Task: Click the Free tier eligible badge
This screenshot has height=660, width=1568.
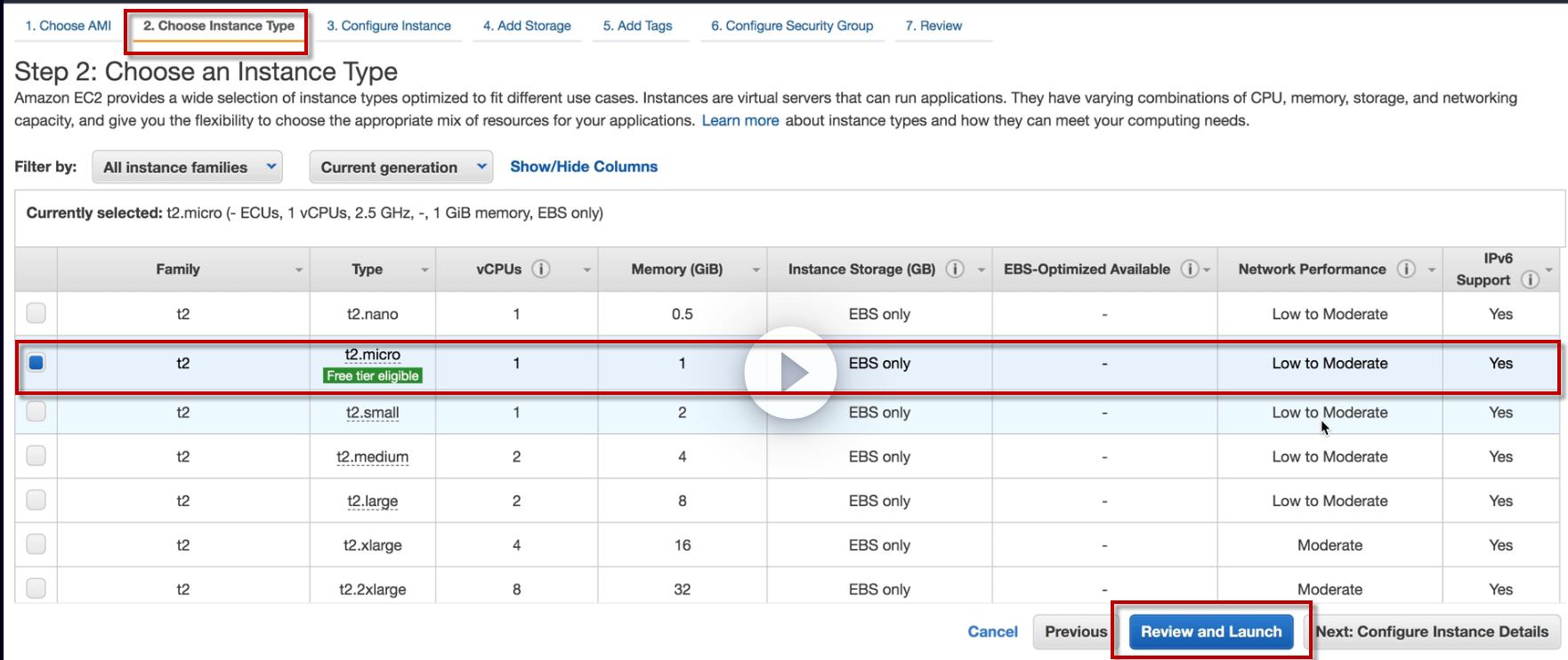Action: (x=373, y=376)
